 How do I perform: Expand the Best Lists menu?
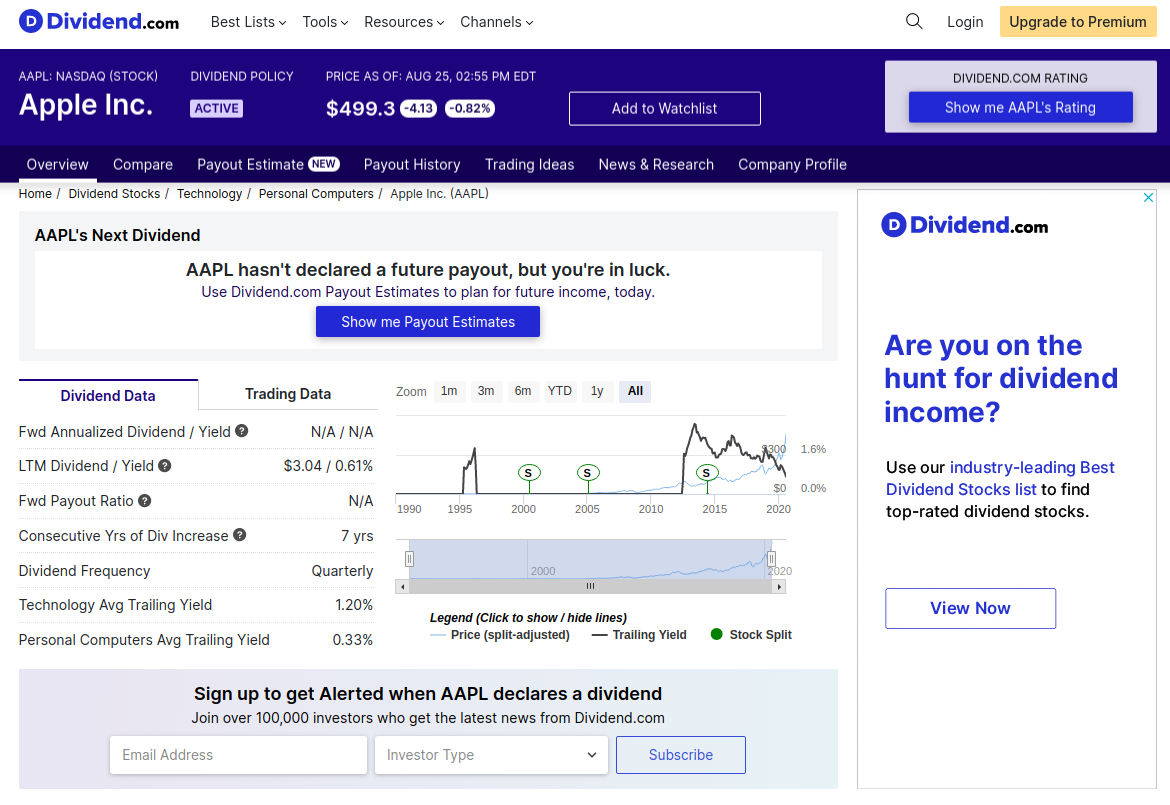pos(248,22)
